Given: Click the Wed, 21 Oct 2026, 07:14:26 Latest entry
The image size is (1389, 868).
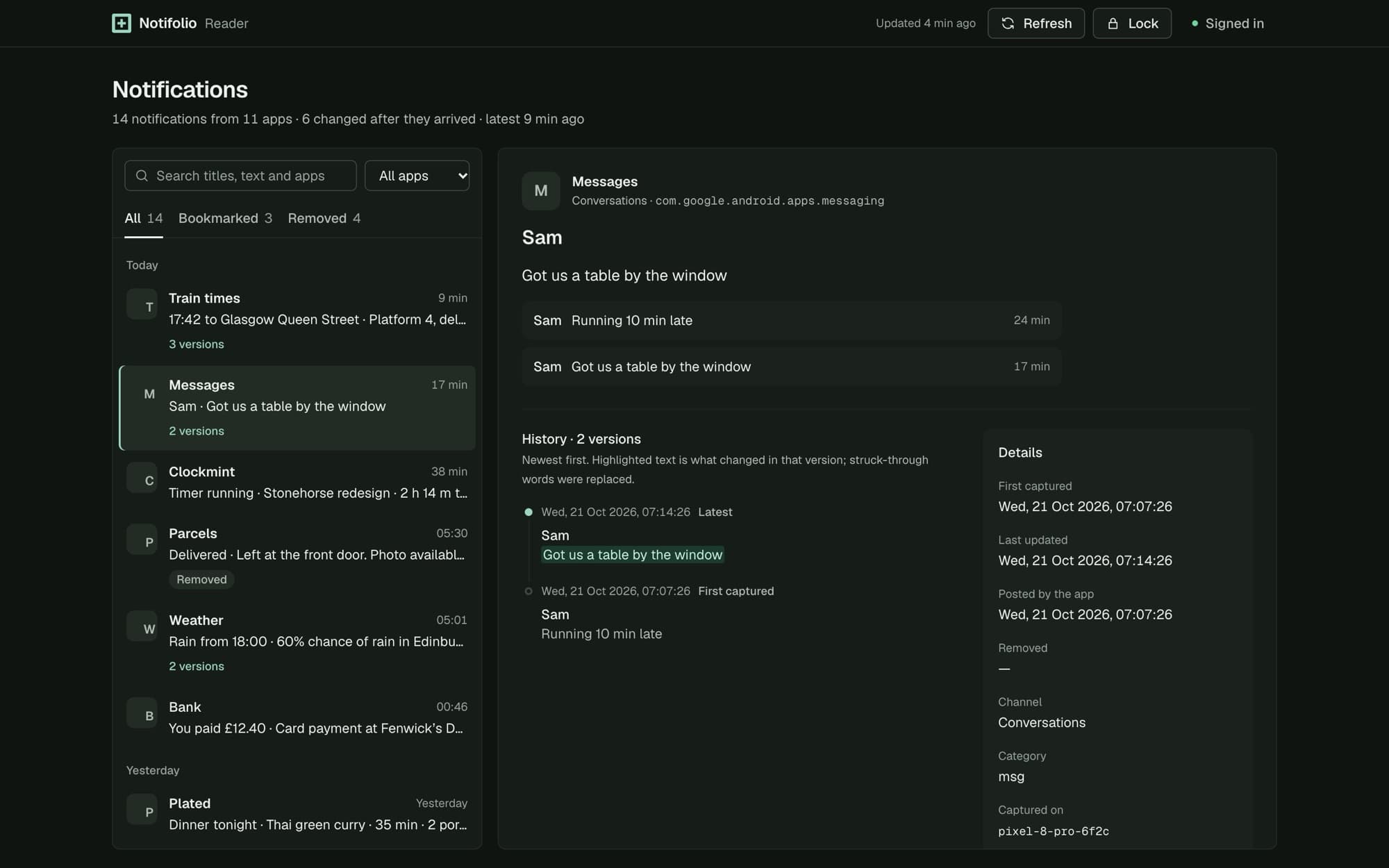Looking at the screenshot, I should coord(637,512).
